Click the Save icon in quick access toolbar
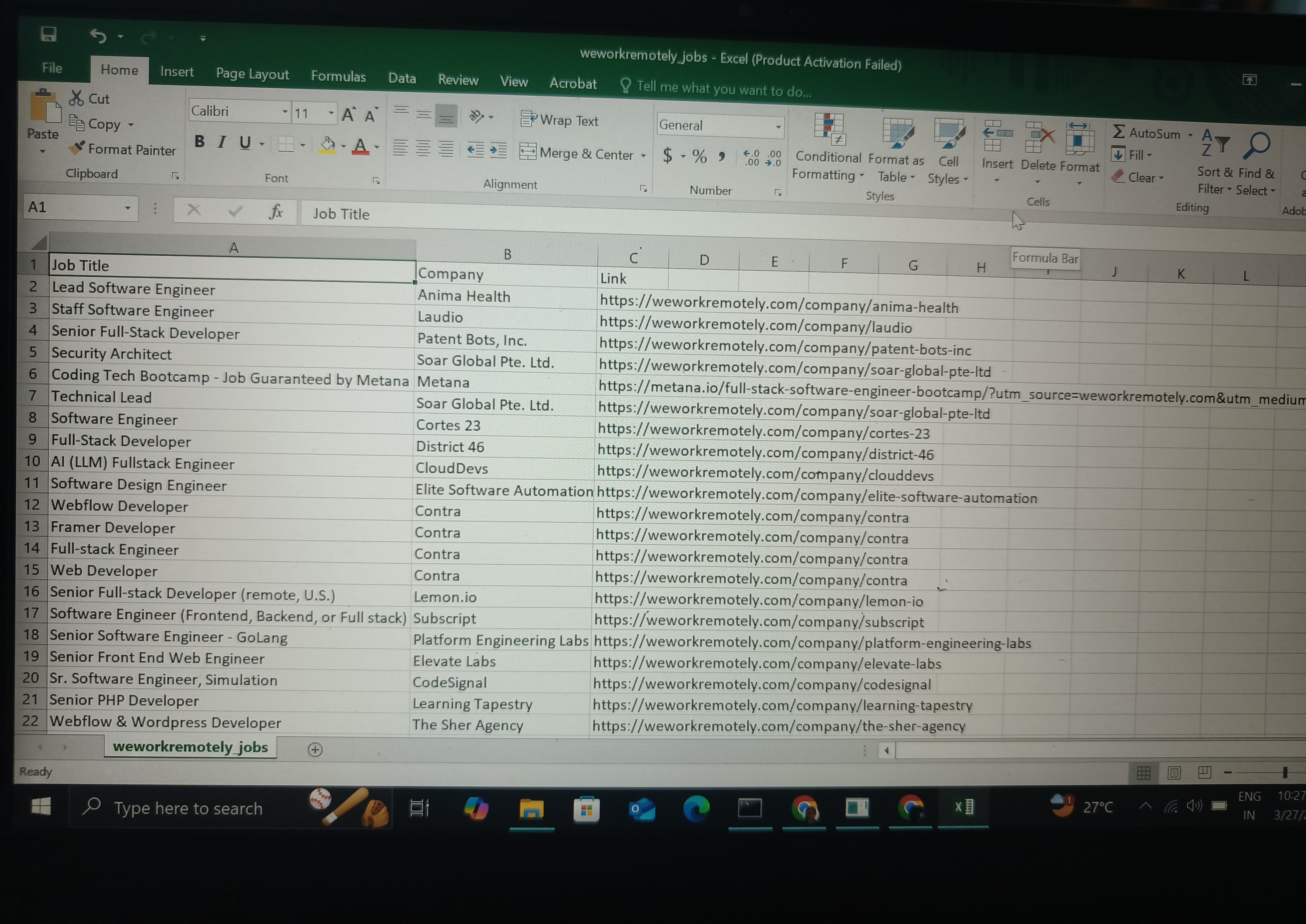The height and width of the screenshot is (924, 1306). [x=49, y=34]
